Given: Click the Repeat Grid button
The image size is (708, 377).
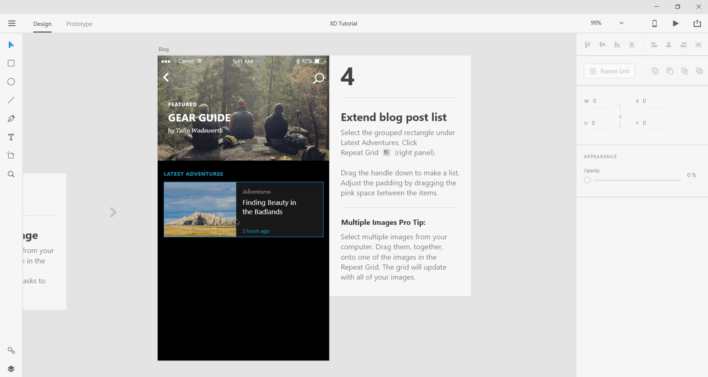Looking at the screenshot, I should tap(609, 71).
